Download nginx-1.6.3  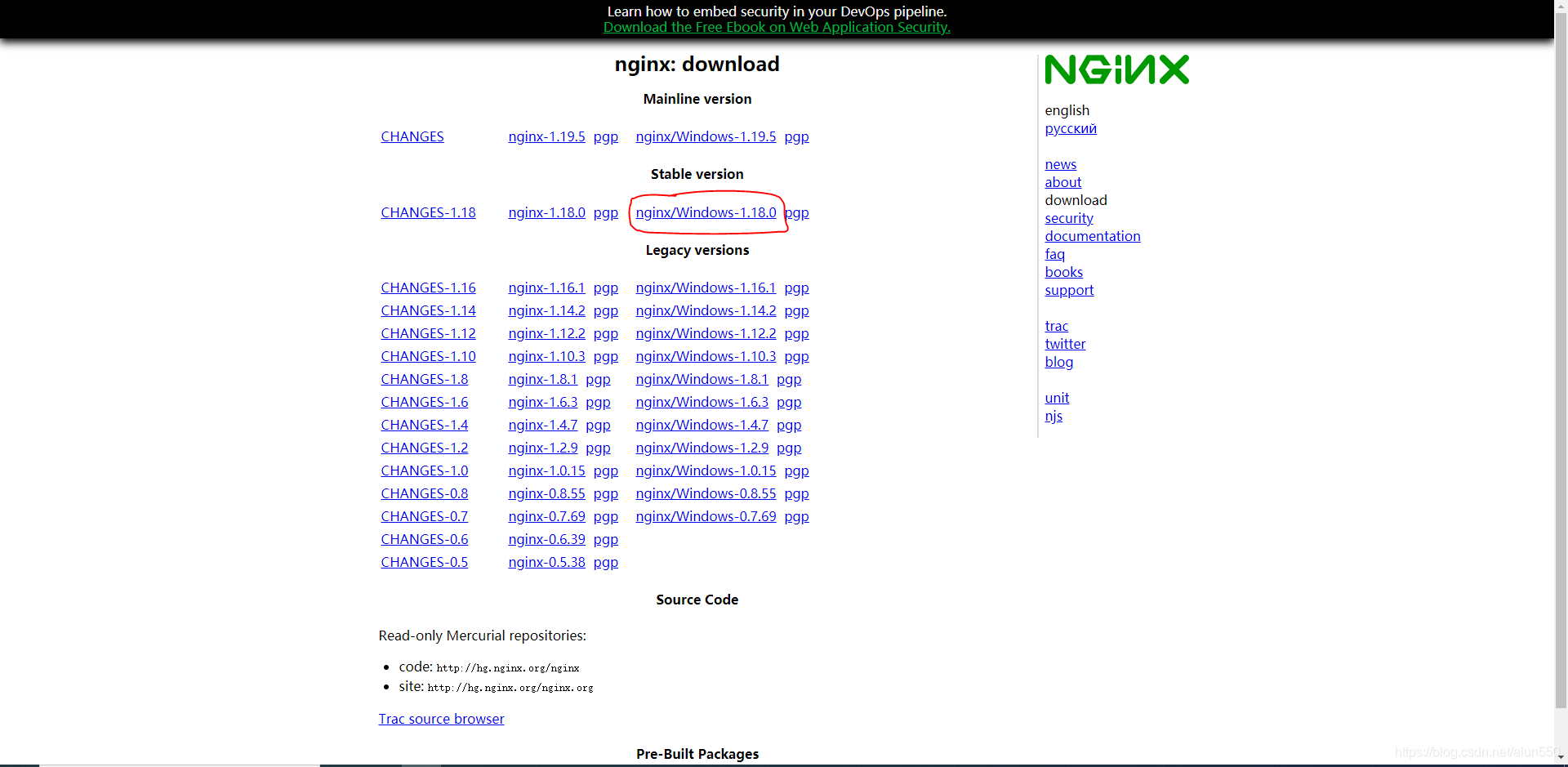point(543,402)
